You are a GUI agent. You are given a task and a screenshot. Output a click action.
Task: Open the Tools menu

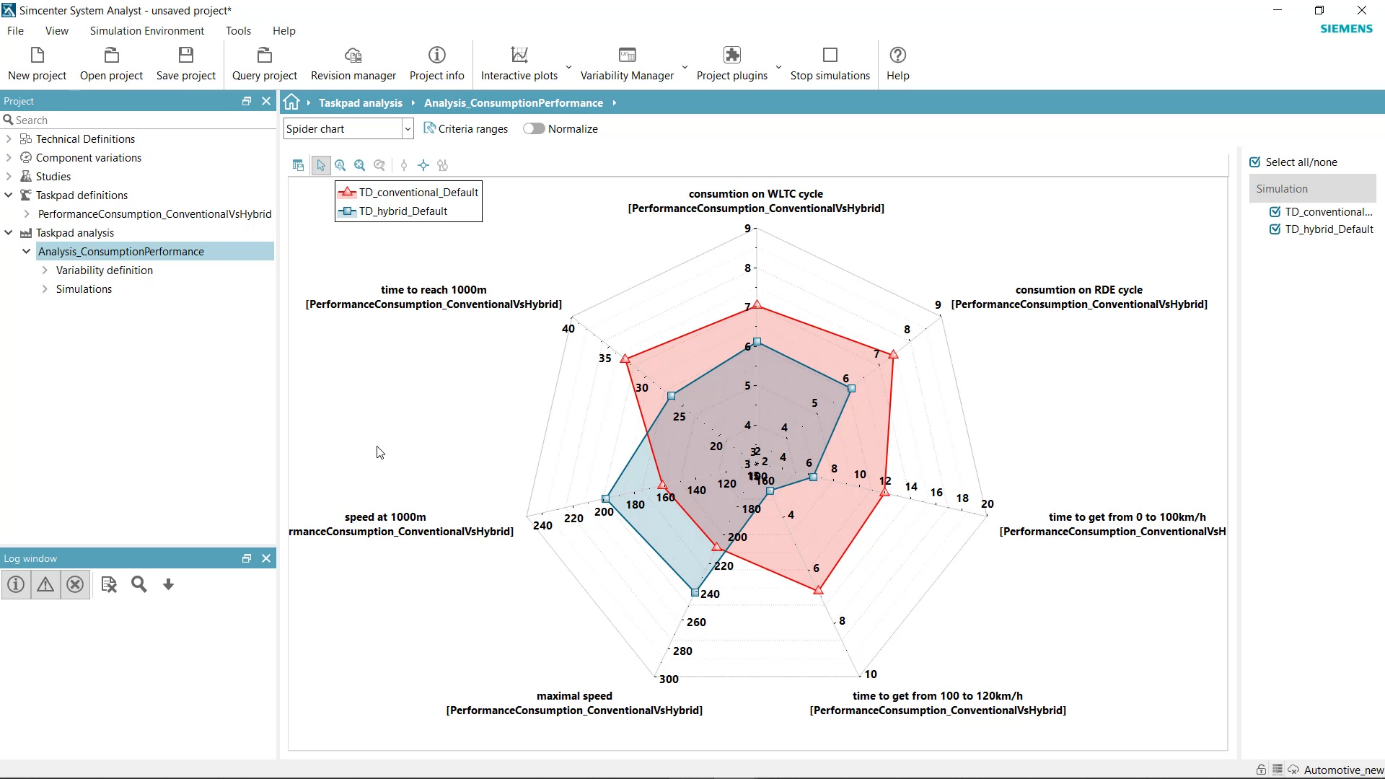pyautogui.click(x=238, y=31)
